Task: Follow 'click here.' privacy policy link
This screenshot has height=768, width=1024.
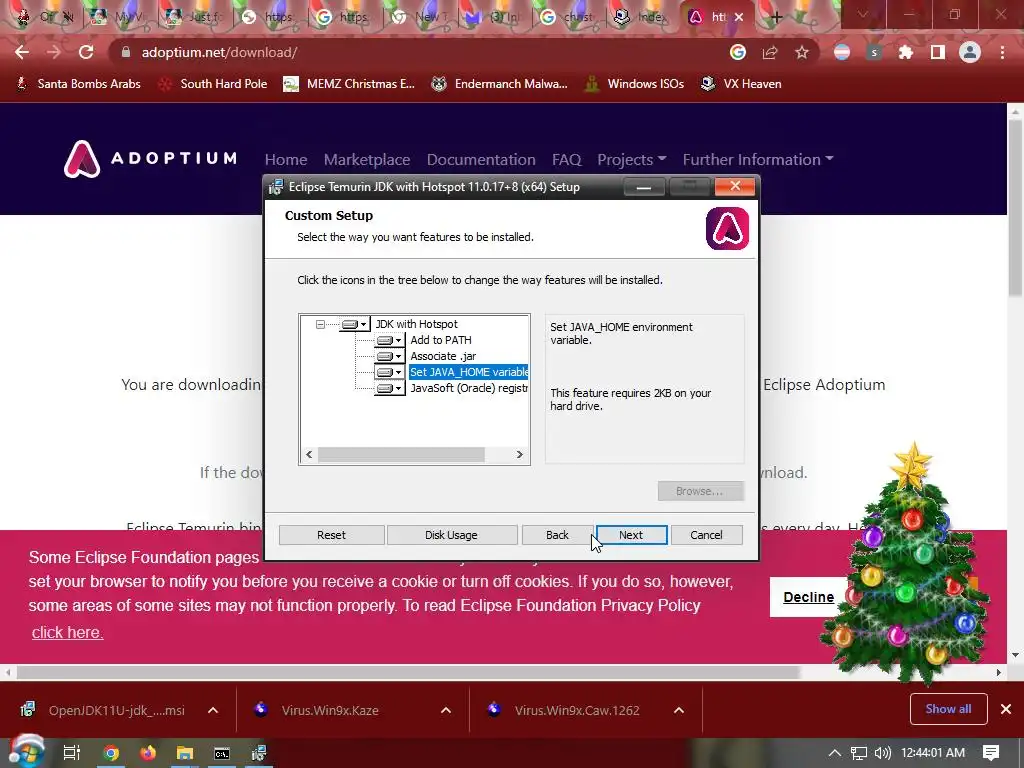Action: 67,632
